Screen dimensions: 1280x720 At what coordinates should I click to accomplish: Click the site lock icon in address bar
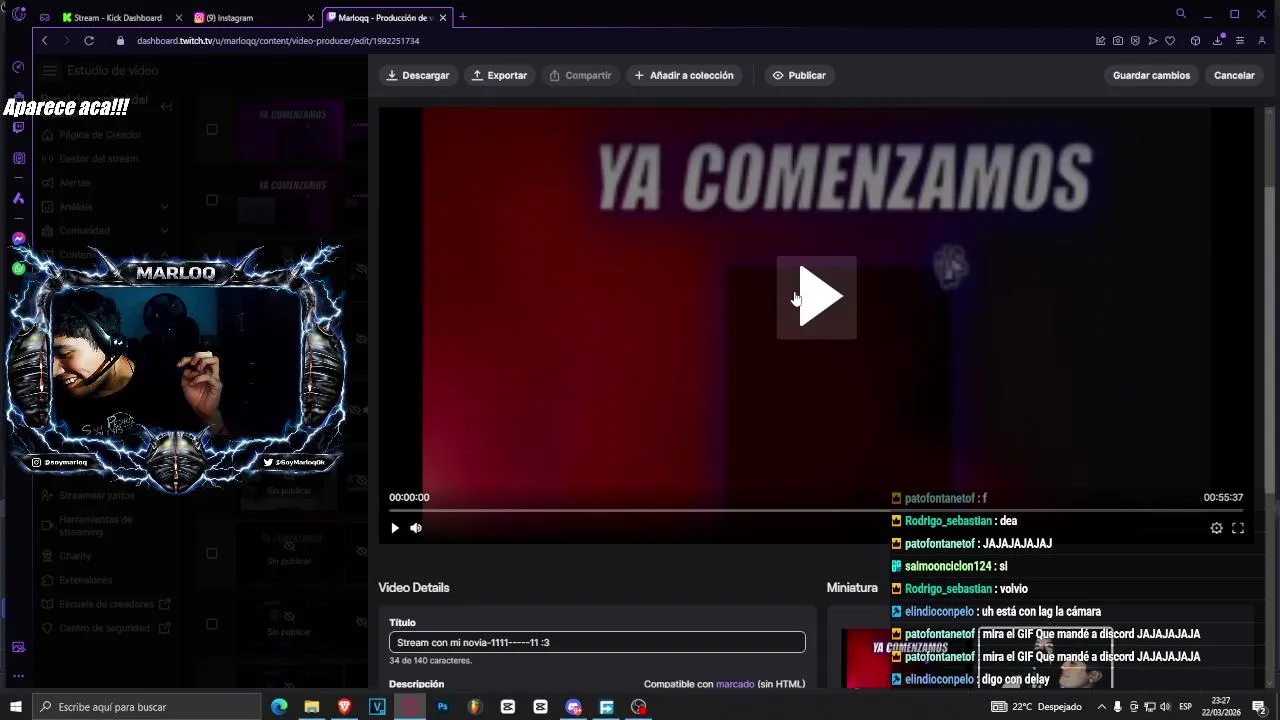[120, 41]
